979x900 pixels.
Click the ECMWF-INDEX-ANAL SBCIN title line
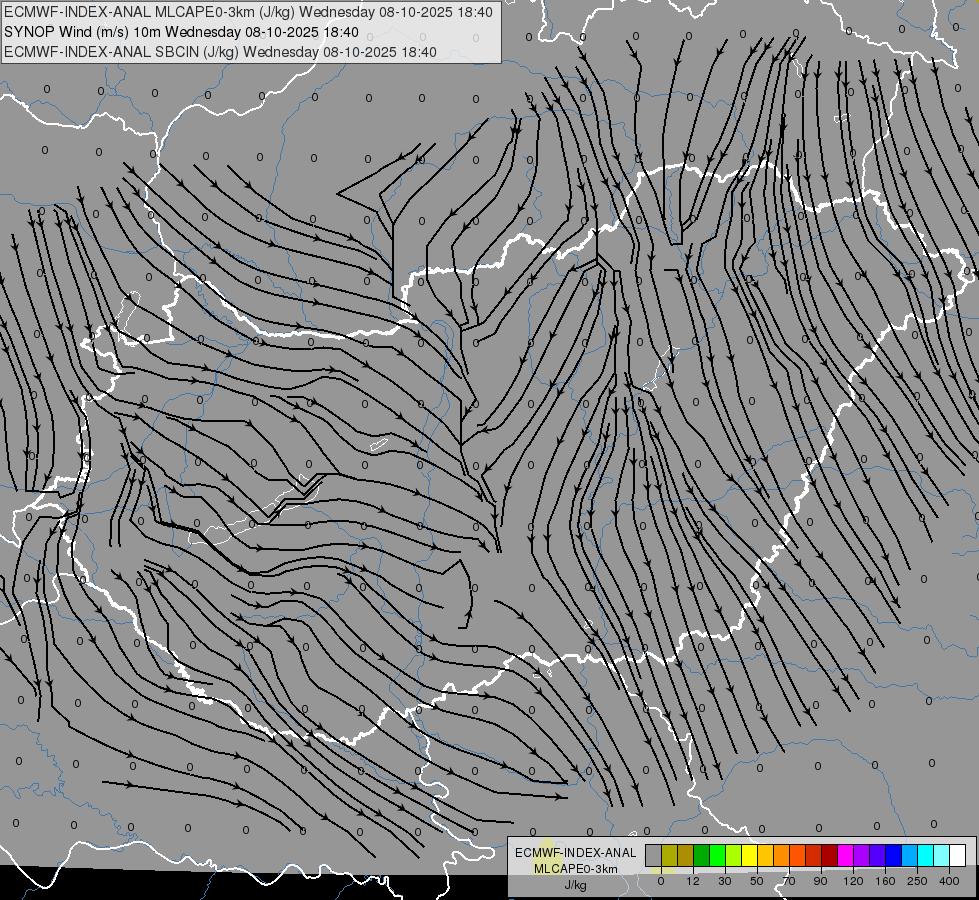[220, 52]
